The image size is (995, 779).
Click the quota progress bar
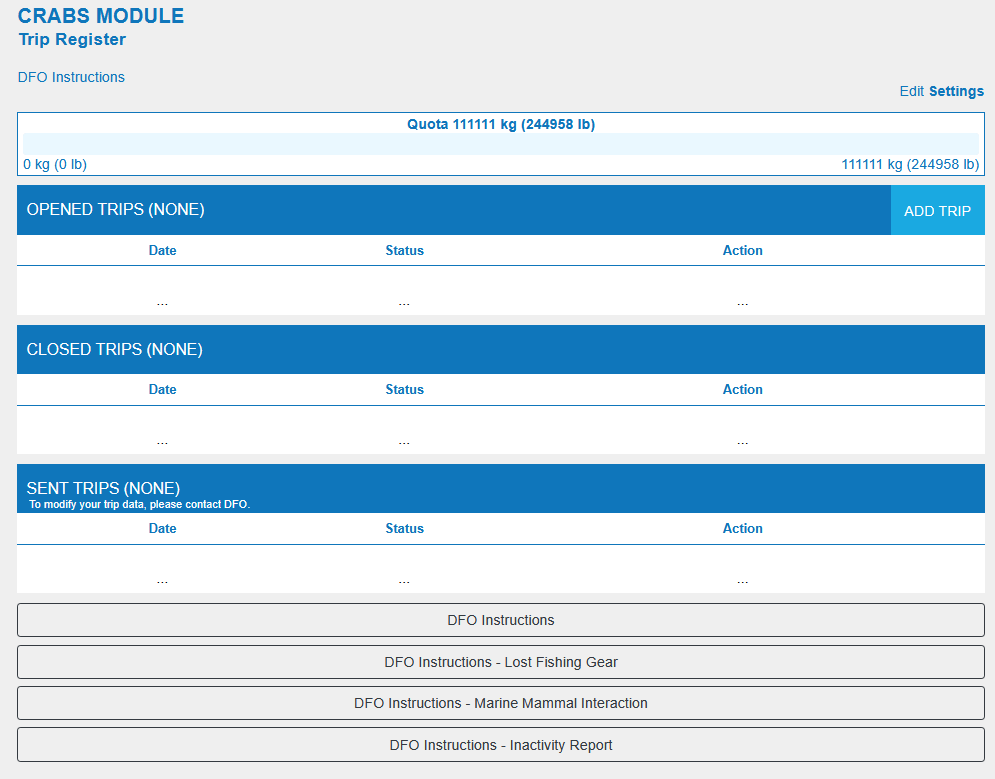click(500, 144)
